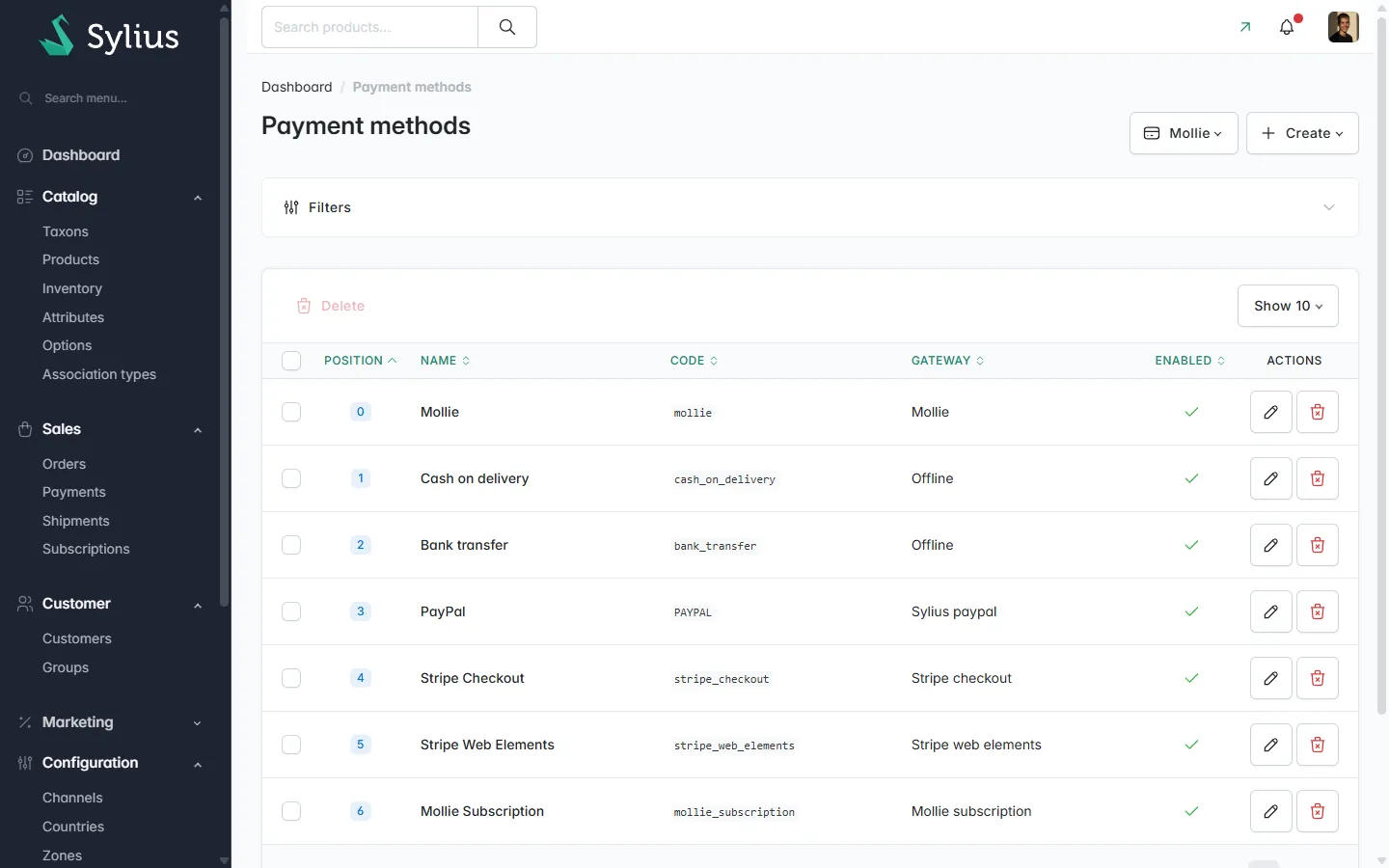This screenshot has width=1389, height=868.
Task: Click the page scrollbar down arrow
Action: coord(1381,860)
